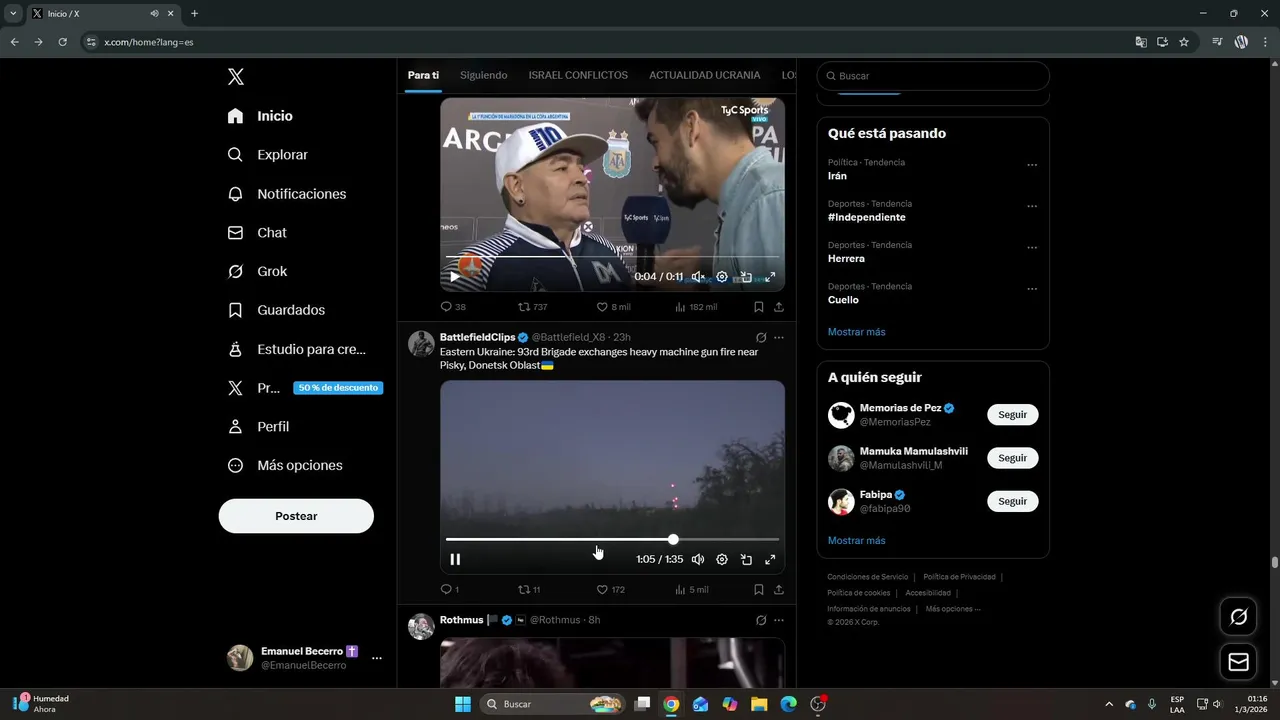Reload the page in Chrome

[62, 42]
